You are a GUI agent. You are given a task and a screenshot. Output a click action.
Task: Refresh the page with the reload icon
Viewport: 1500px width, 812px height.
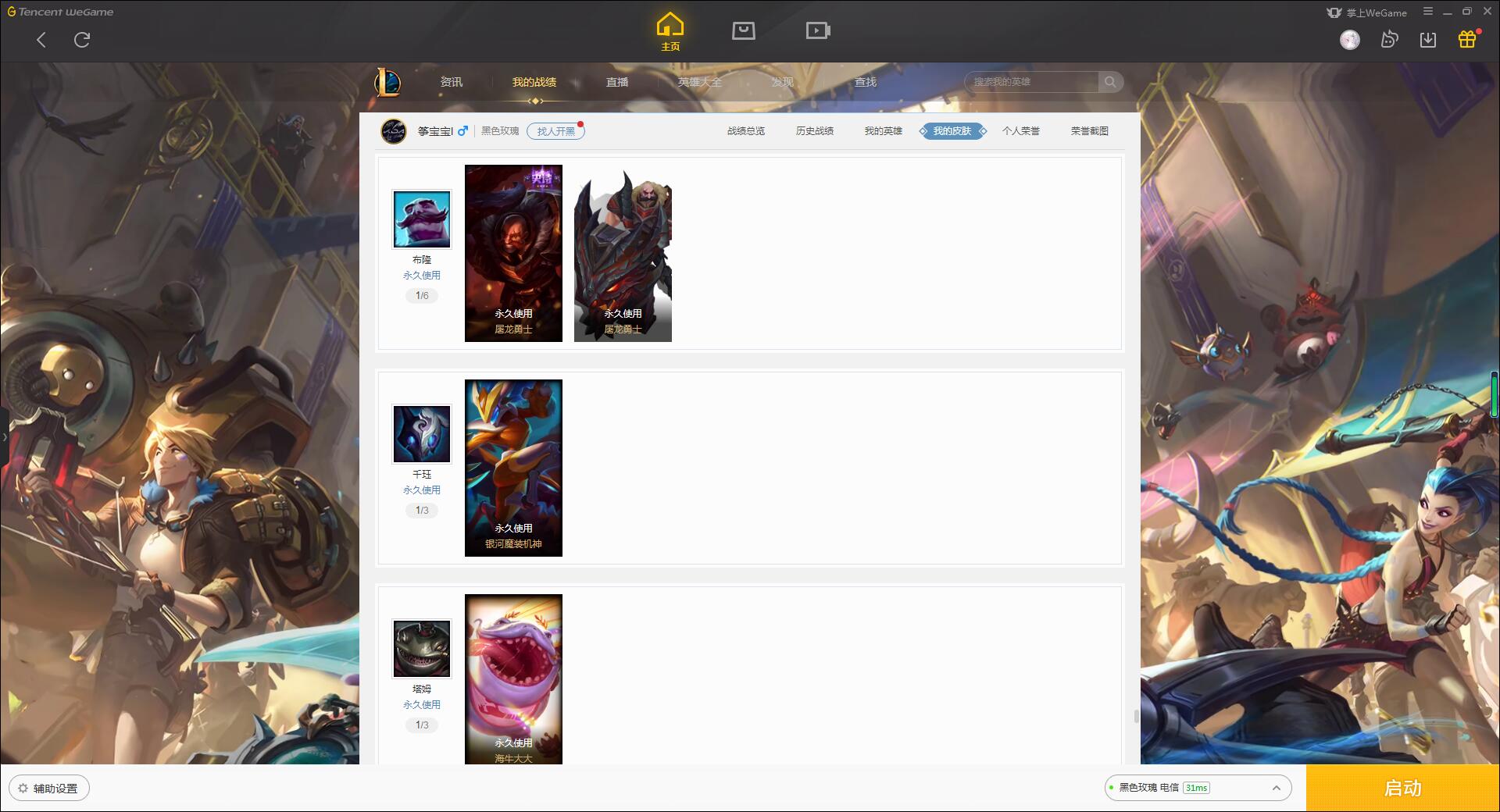point(82,40)
